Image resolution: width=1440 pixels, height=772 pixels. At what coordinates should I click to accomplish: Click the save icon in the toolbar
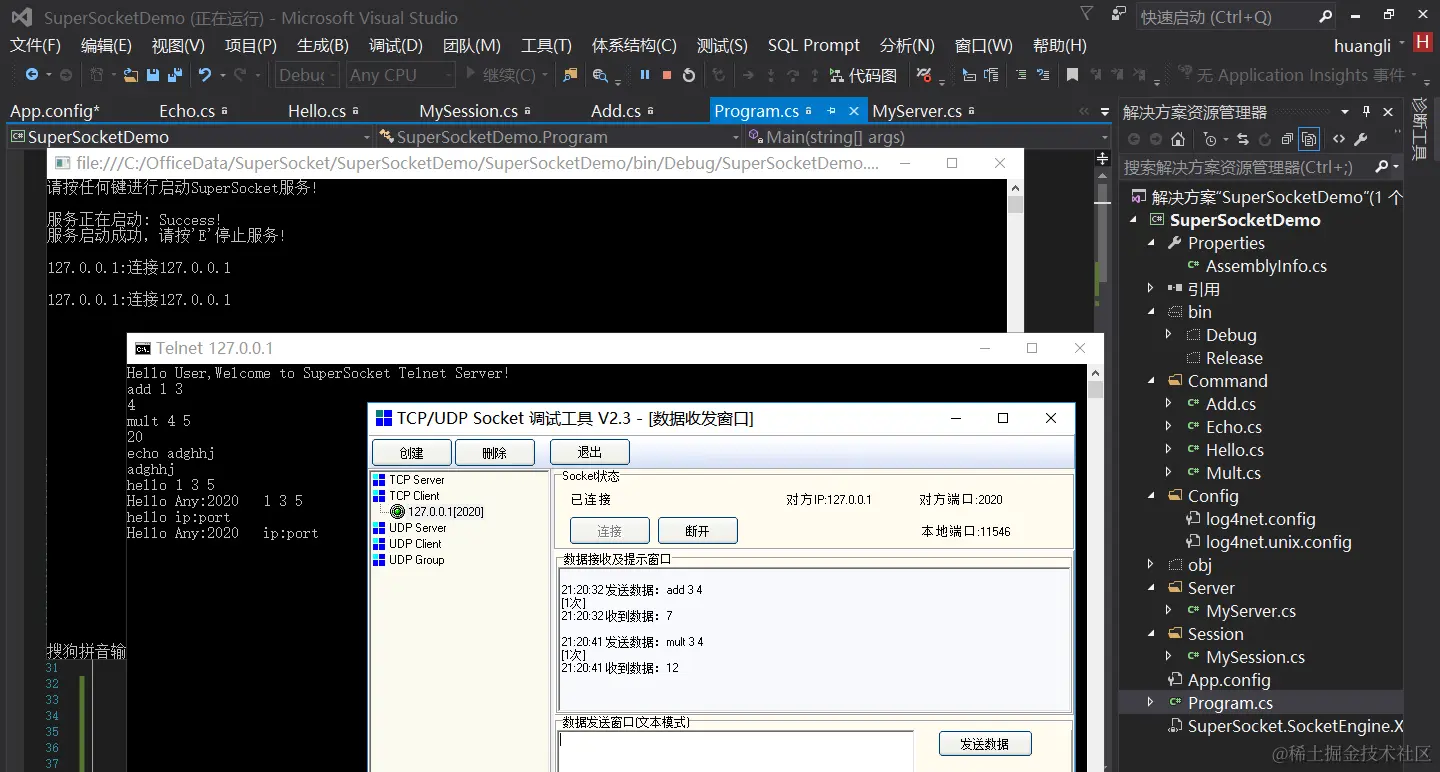153,75
